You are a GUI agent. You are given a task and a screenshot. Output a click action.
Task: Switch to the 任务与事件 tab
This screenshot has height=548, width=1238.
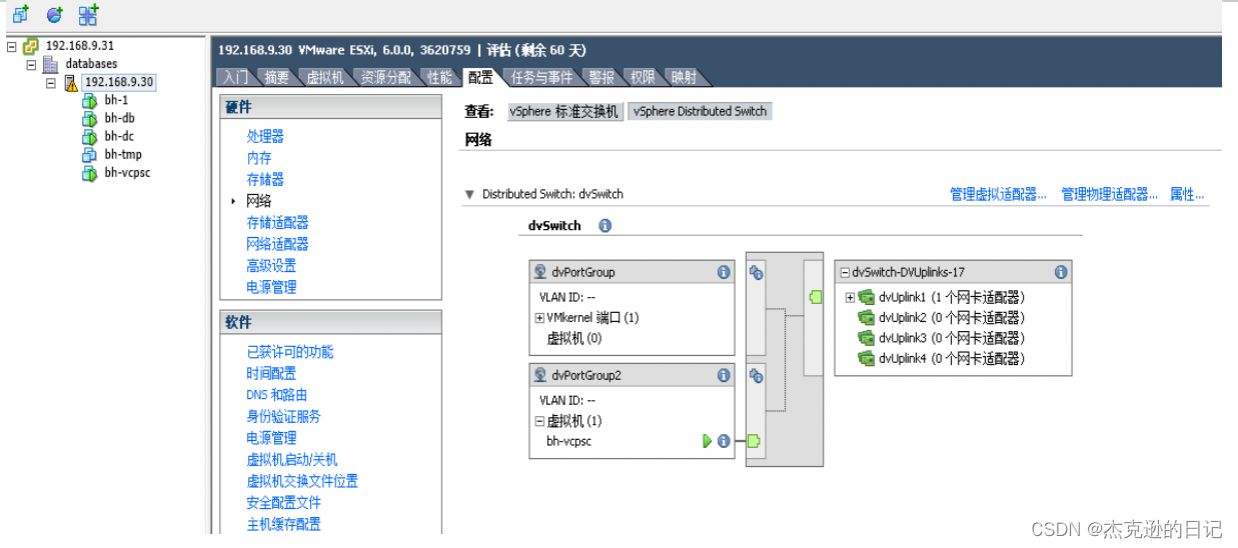[x=542, y=77]
